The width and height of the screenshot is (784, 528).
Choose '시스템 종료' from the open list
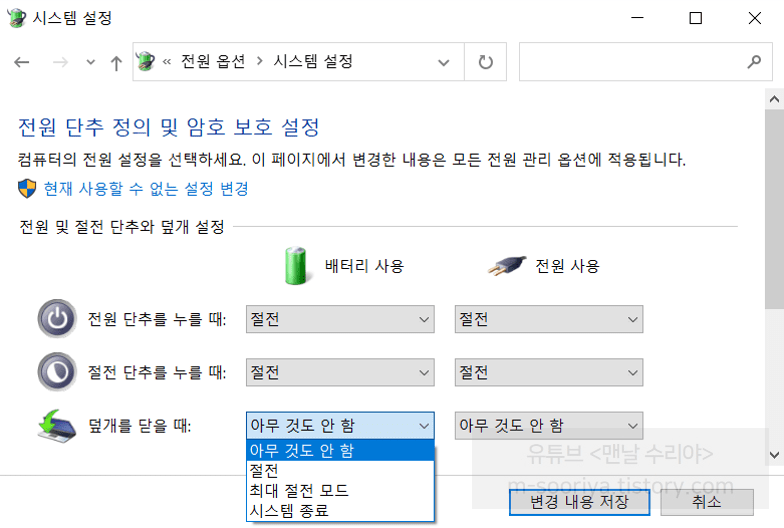click(340, 510)
